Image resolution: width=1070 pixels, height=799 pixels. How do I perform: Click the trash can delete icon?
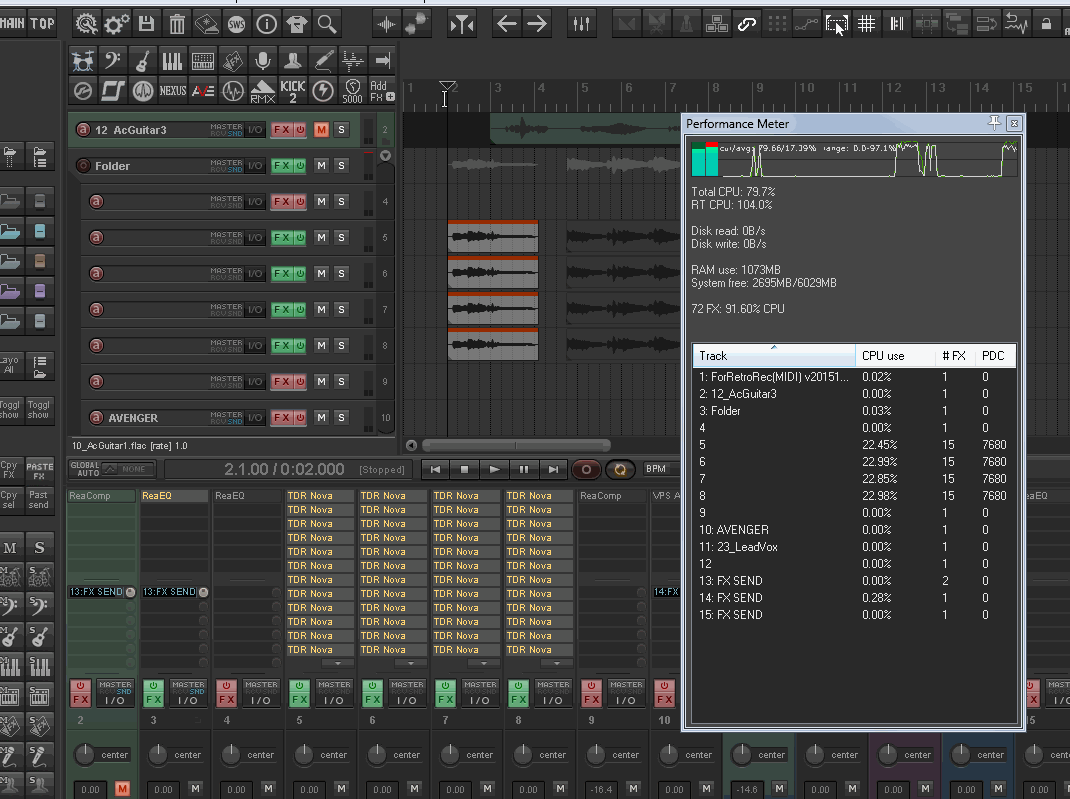[x=177, y=24]
